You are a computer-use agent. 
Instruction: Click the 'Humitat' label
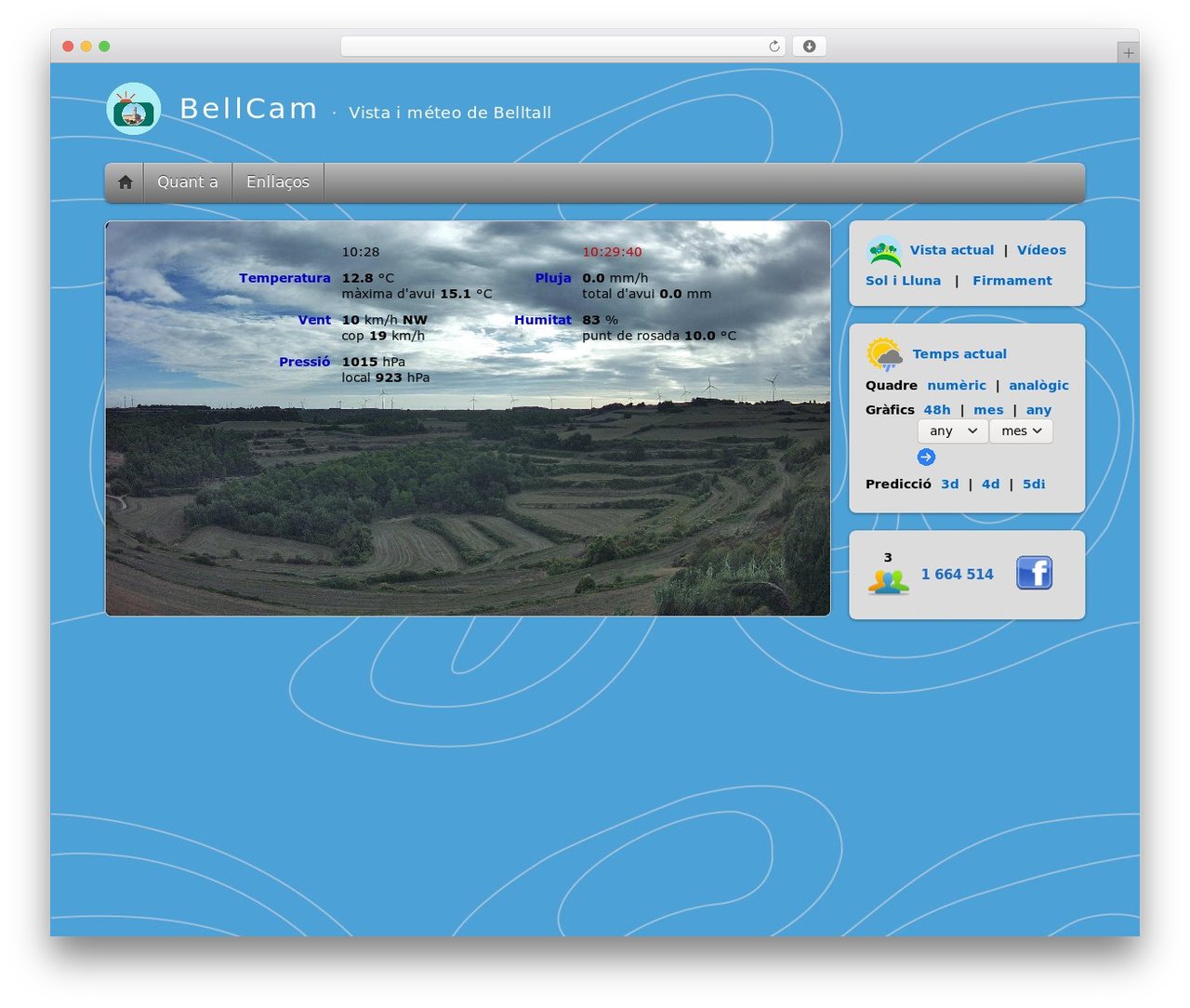(x=543, y=320)
